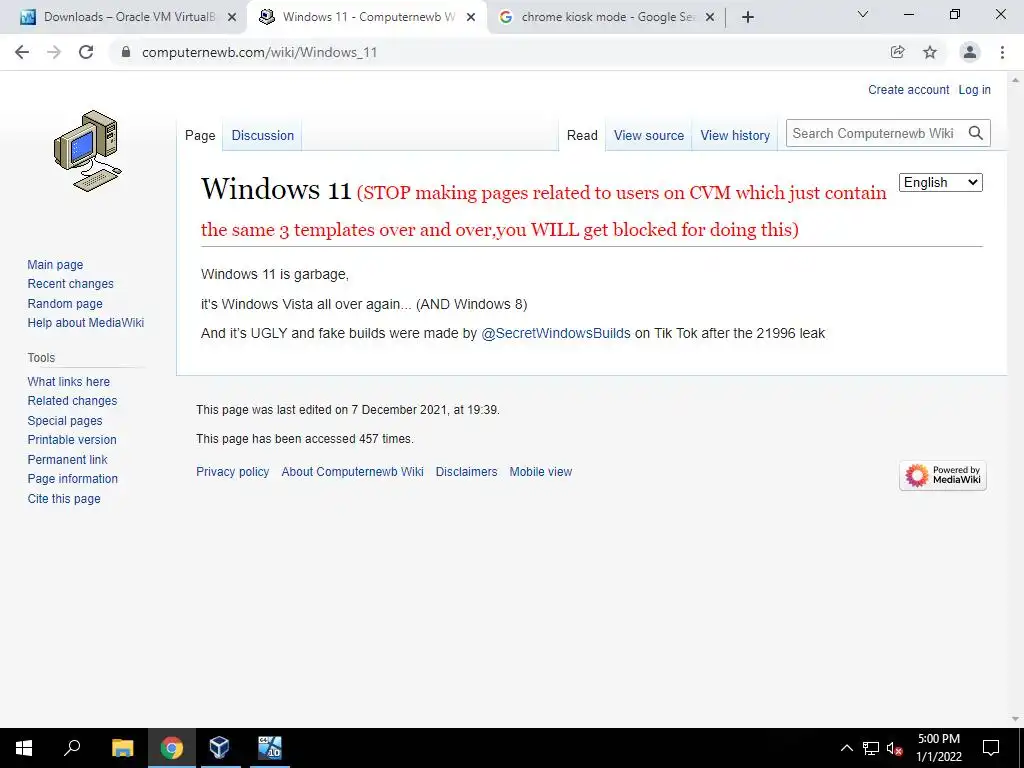1024x768 pixels.
Task: Open the taskbar app beside VirtualBox
Action: [270, 748]
